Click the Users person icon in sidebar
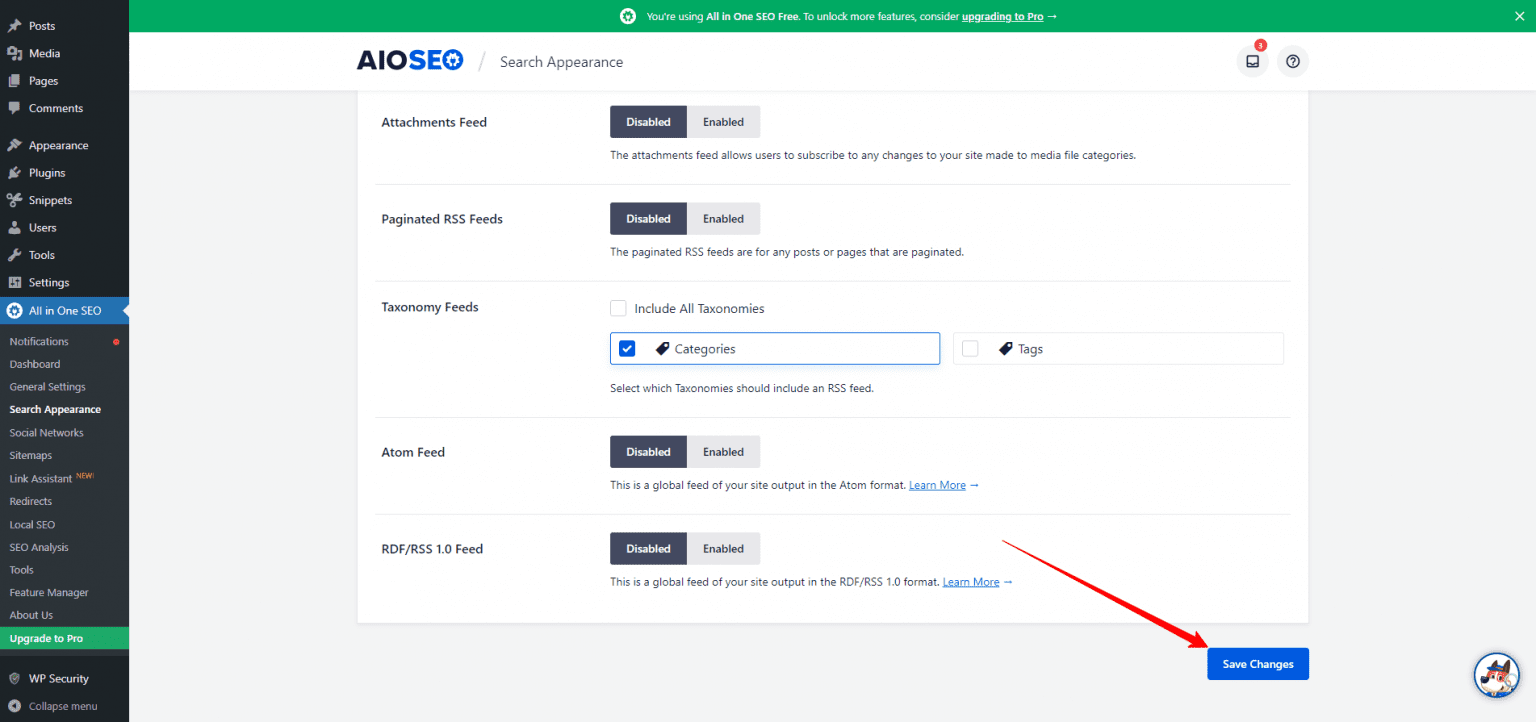Viewport: 1536px width, 722px height. [14, 227]
